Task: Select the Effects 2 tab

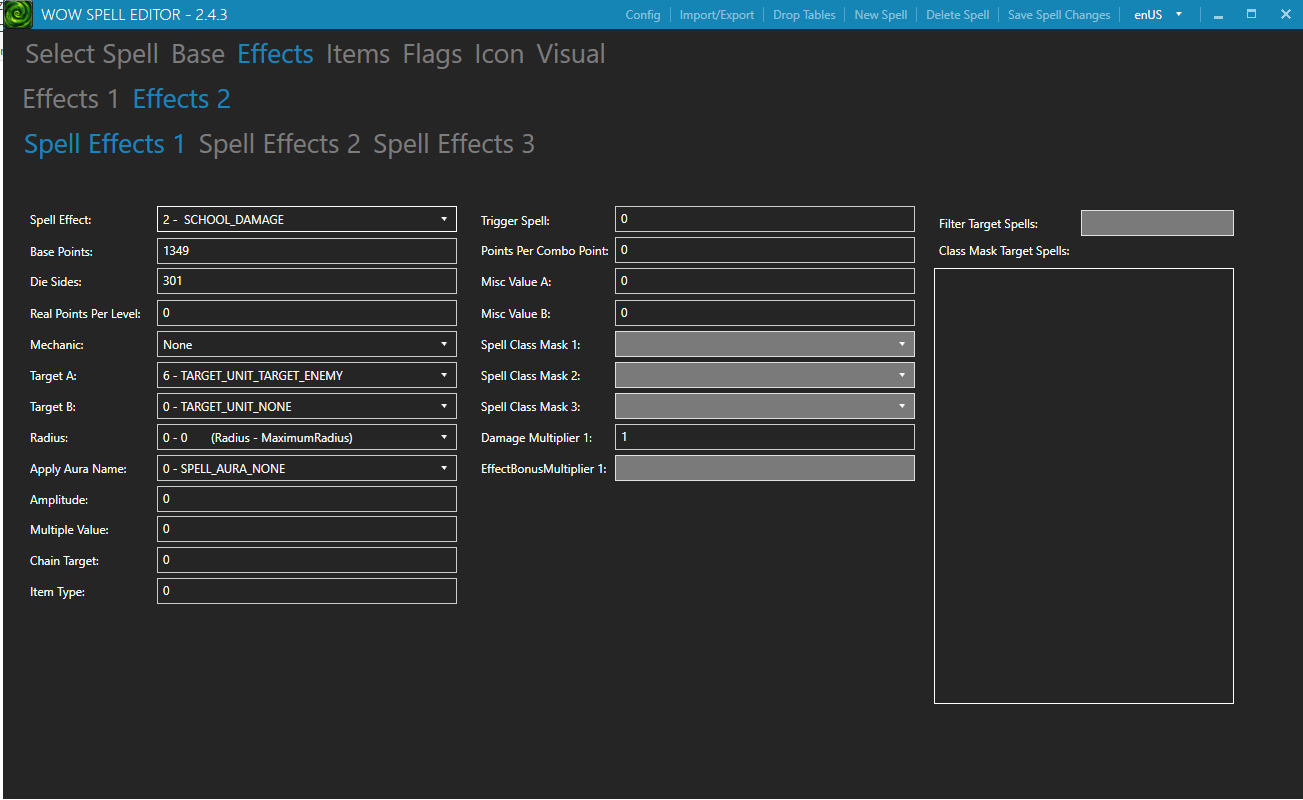Action: click(181, 98)
